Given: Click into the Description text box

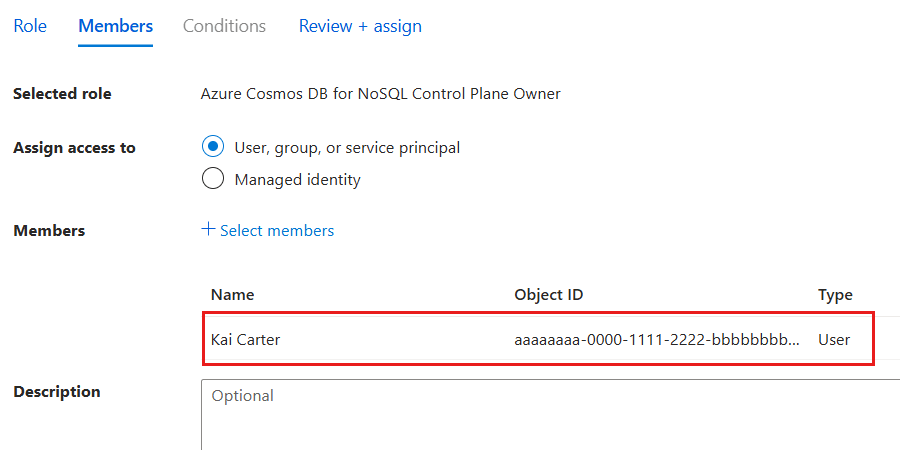Looking at the screenshot, I should coord(550,414).
